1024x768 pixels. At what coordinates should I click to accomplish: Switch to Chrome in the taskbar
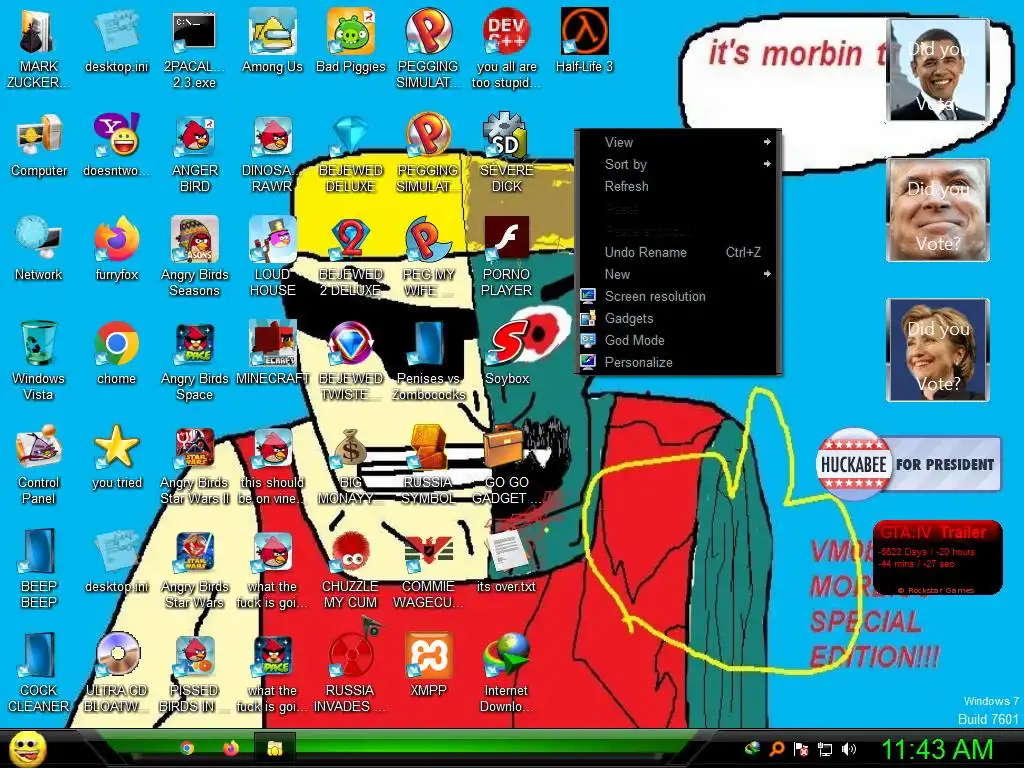point(187,748)
